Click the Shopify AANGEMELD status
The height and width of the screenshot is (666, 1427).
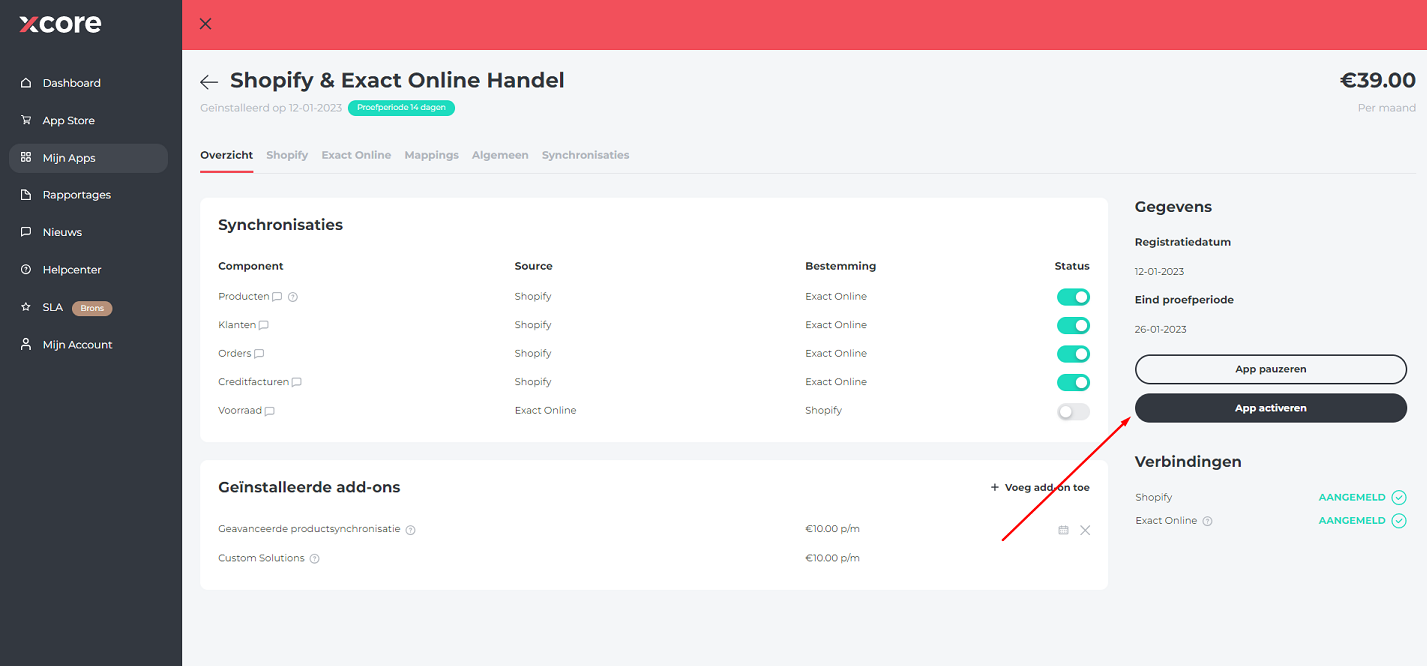[1352, 497]
